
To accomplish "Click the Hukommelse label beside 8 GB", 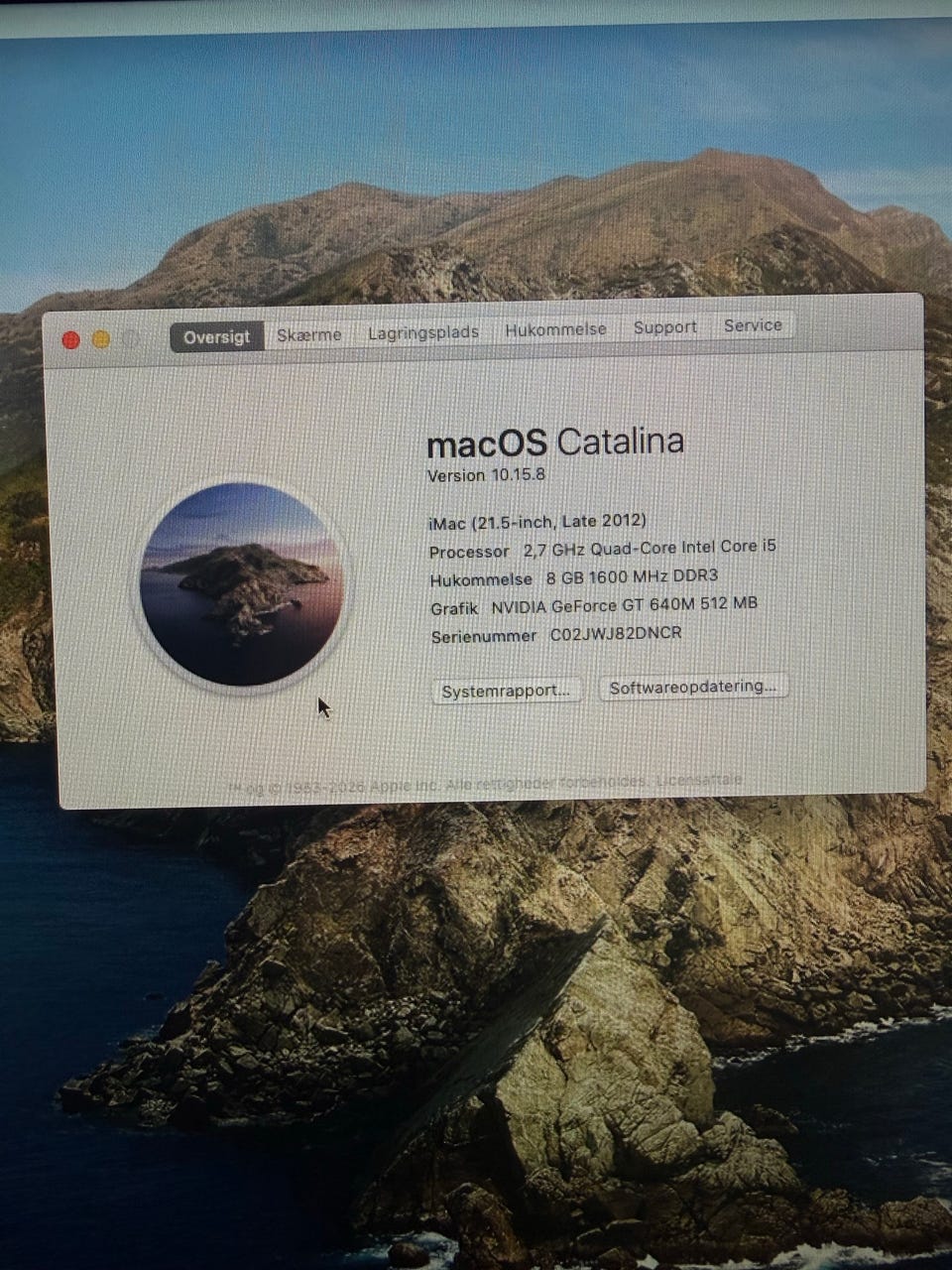I will [x=481, y=580].
